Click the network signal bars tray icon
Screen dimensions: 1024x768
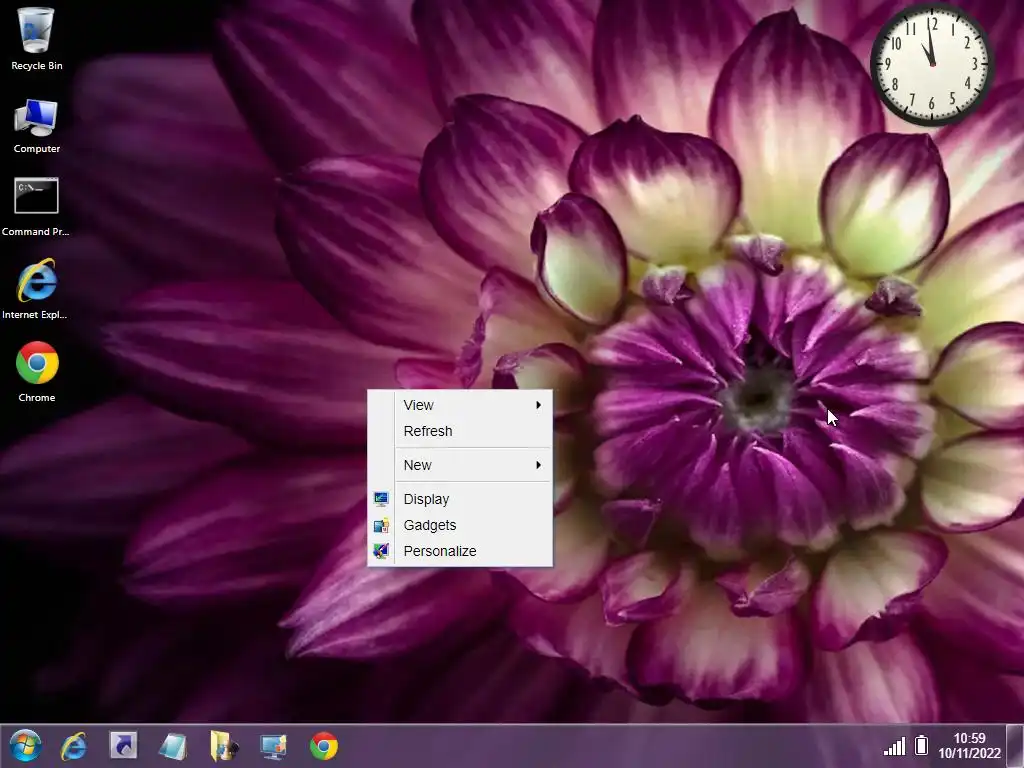(895, 746)
